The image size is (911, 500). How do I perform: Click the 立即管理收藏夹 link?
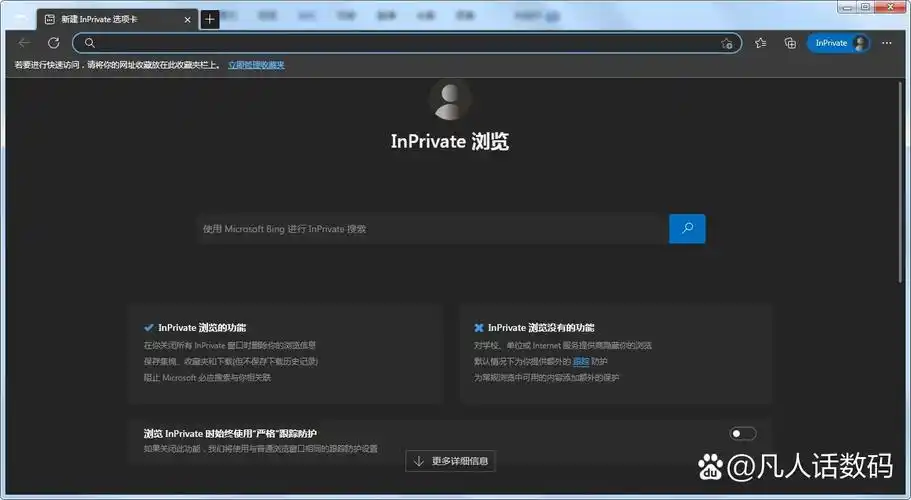(256, 65)
